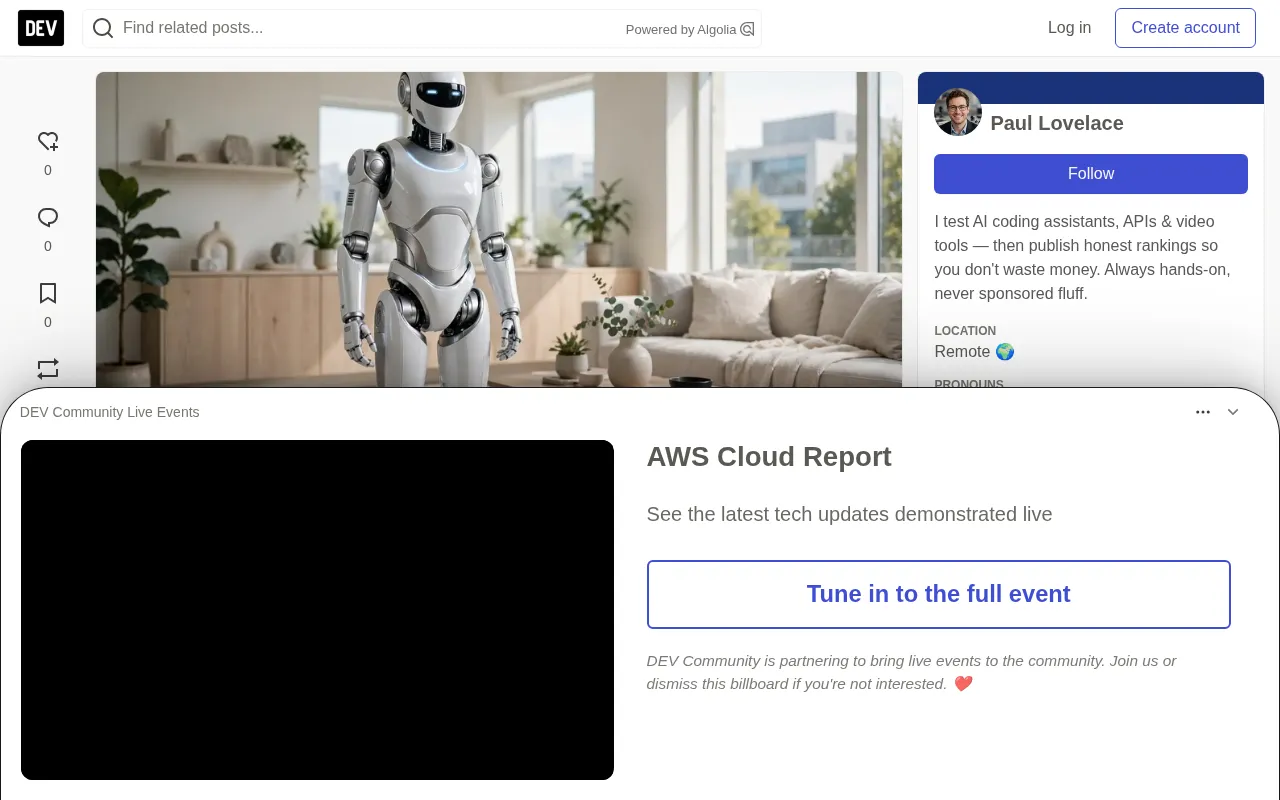This screenshot has height=800, width=1280.
Task: Open billboard options three-dot menu
Action: (x=1203, y=412)
